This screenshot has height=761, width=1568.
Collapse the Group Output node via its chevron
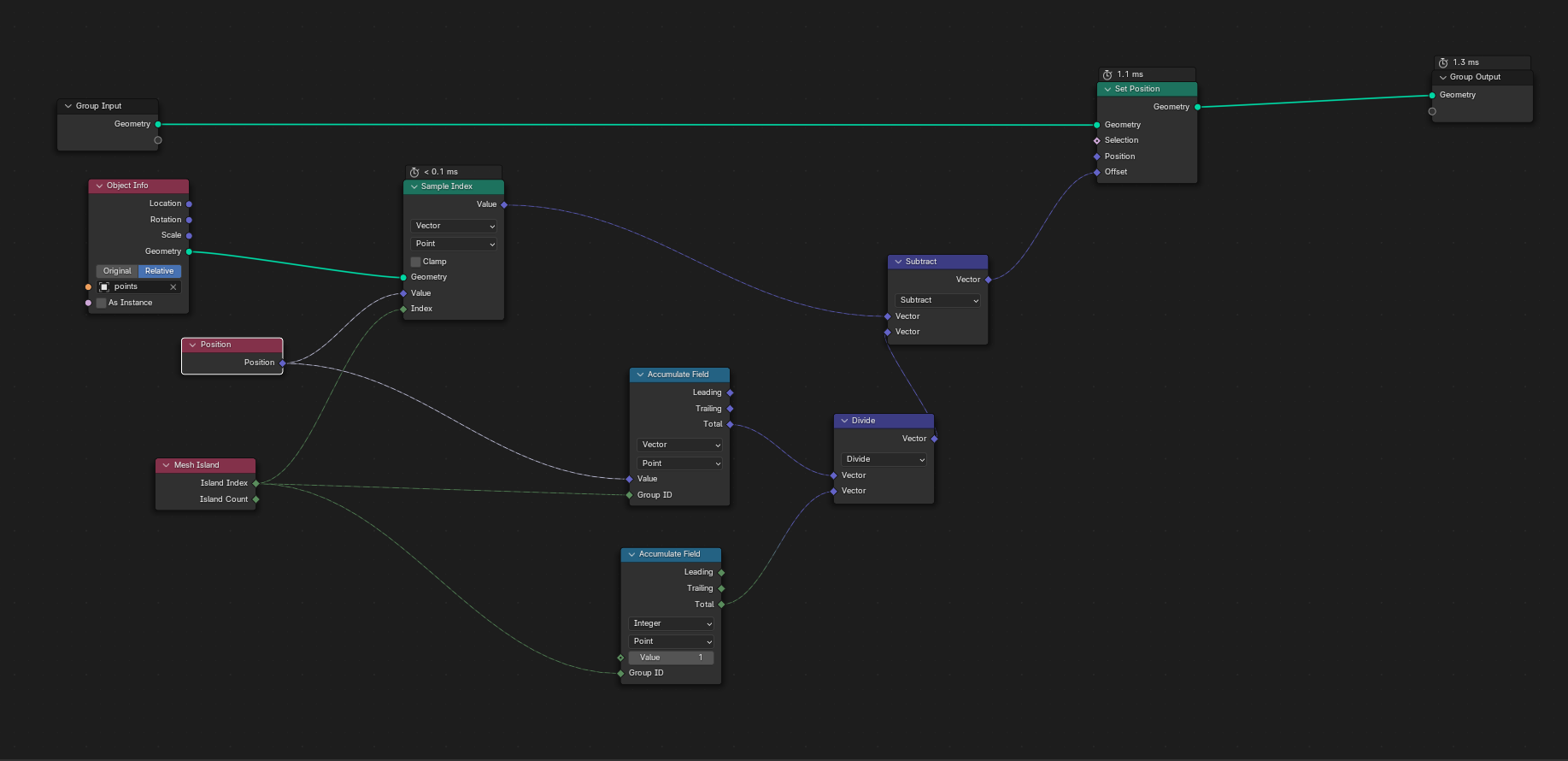pyautogui.click(x=1443, y=77)
